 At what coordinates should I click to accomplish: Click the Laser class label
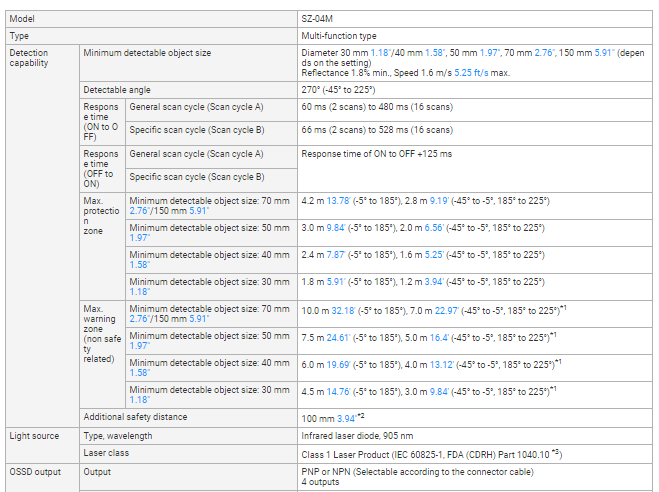[x=106, y=453]
